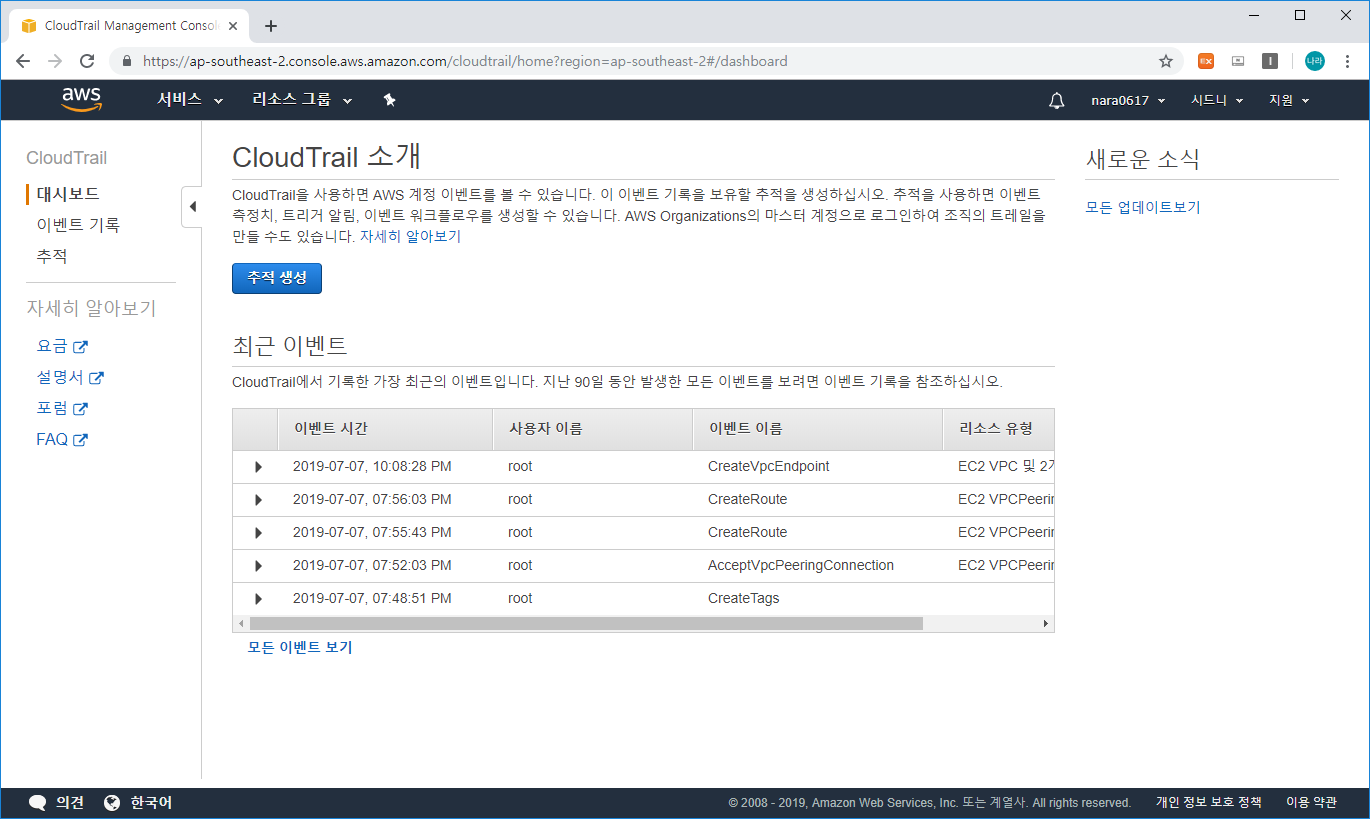Open the 설명서 documentation external link
The height and width of the screenshot is (819, 1370).
[70, 377]
